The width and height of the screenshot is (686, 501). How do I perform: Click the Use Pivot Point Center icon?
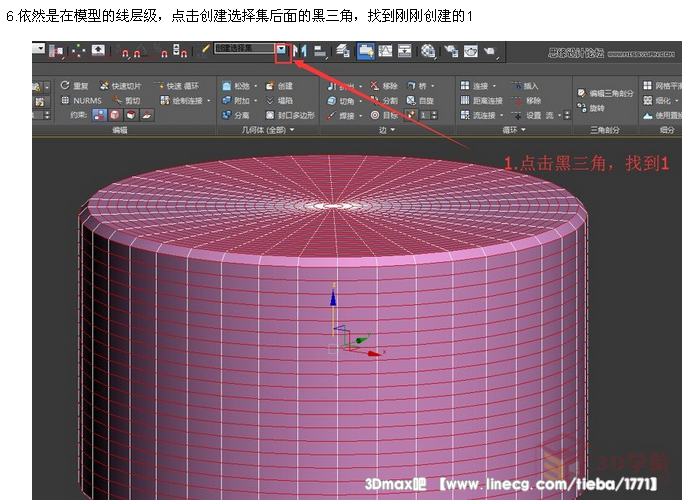[x=56, y=52]
